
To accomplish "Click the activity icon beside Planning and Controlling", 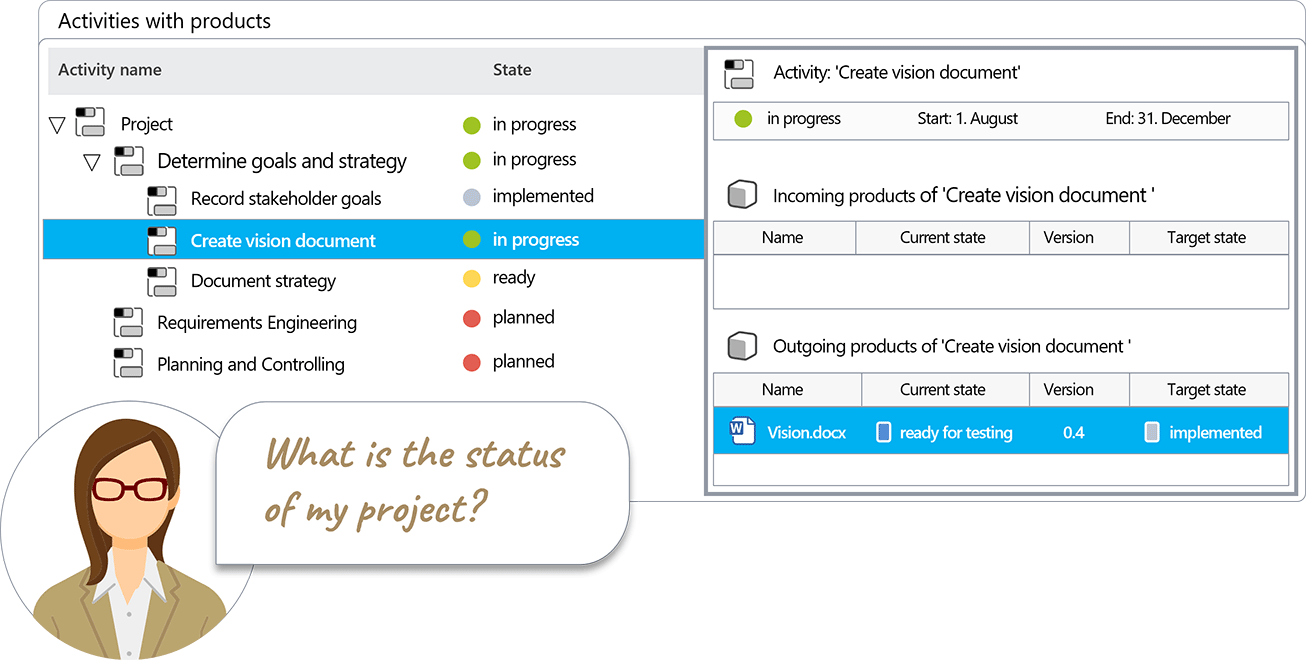I will pyautogui.click(x=128, y=363).
